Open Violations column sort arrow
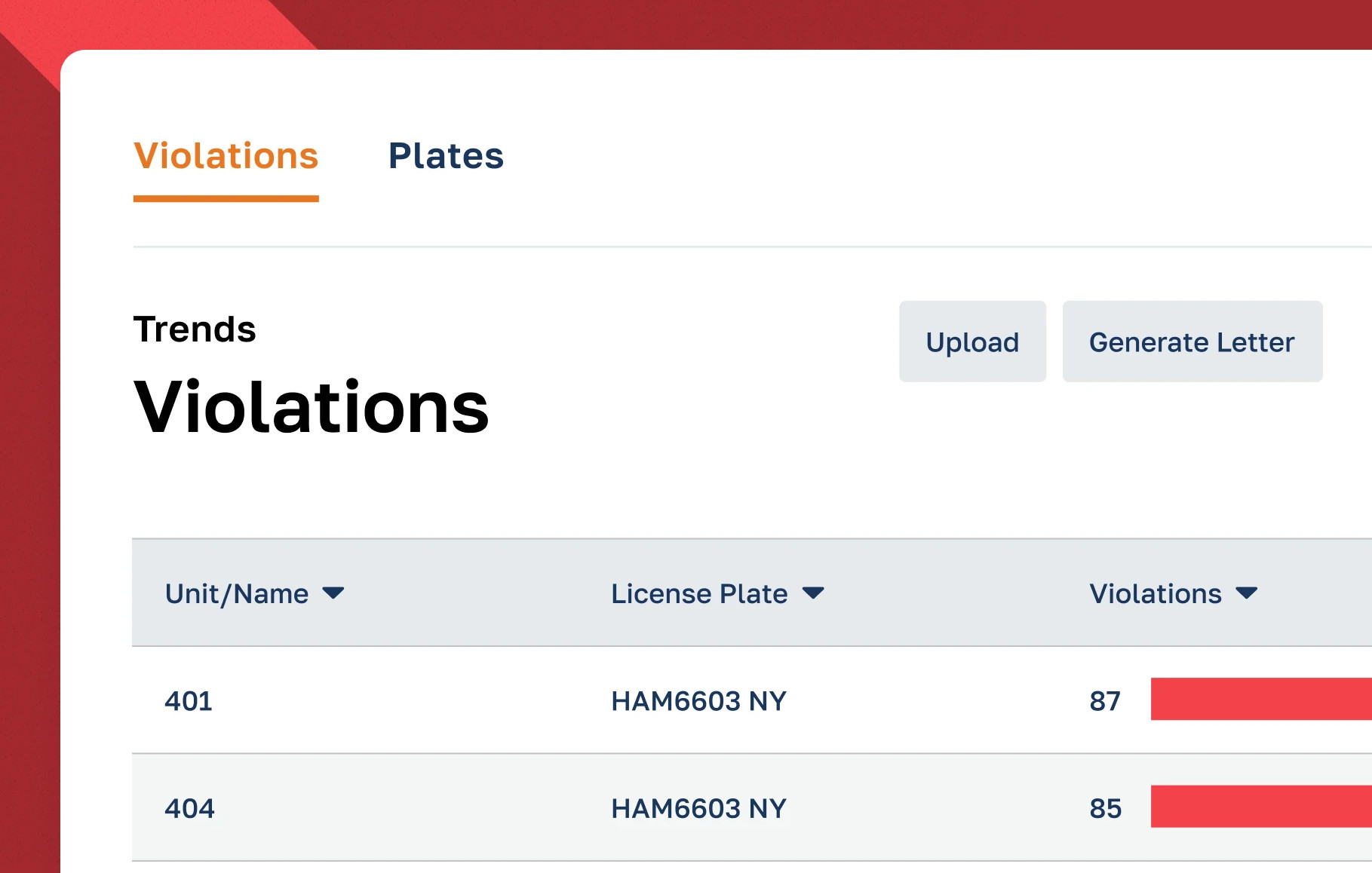 [x=1246, y=593]
